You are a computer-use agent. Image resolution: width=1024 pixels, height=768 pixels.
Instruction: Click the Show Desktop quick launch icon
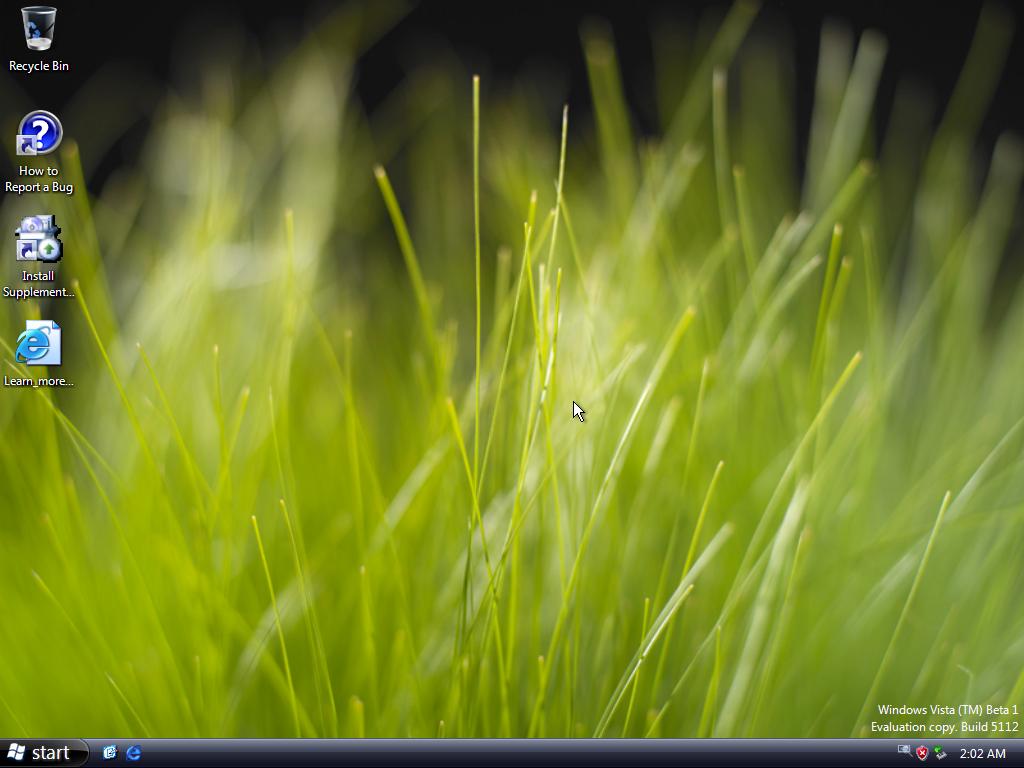pyautogui.click(x=110, y=752)
